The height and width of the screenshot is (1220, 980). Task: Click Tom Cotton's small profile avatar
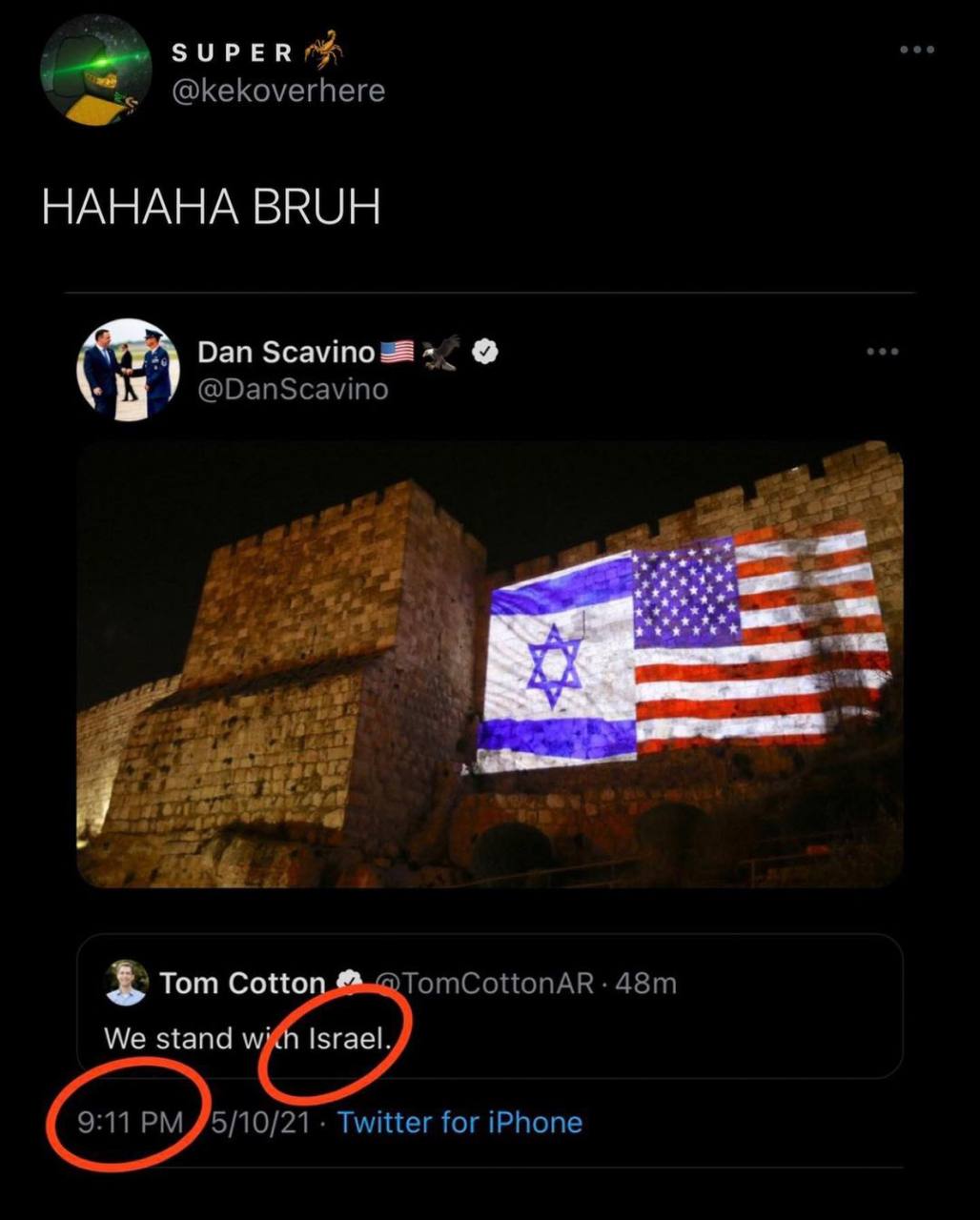(x=126, y=983)
